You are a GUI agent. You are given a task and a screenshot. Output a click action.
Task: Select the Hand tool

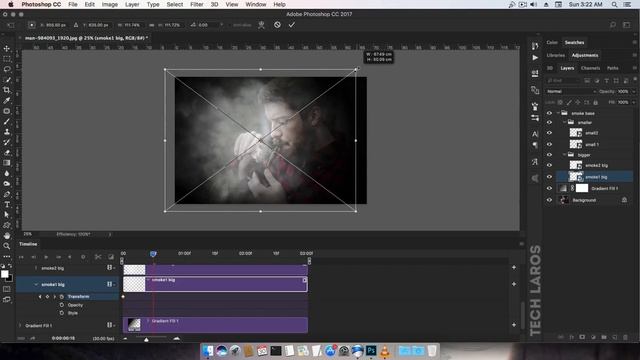click(7, 236)
